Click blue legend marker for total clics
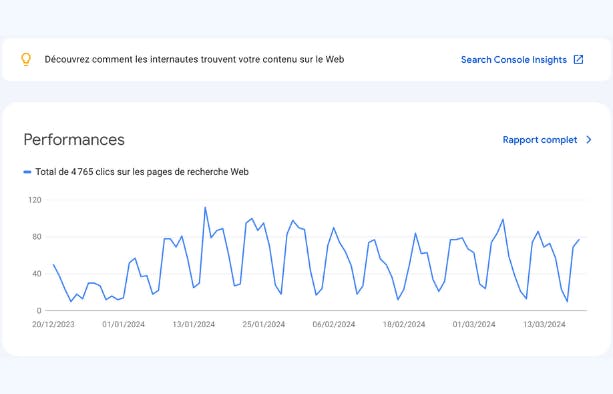Screen dimensions: 613x394 [x=27, y=172]
